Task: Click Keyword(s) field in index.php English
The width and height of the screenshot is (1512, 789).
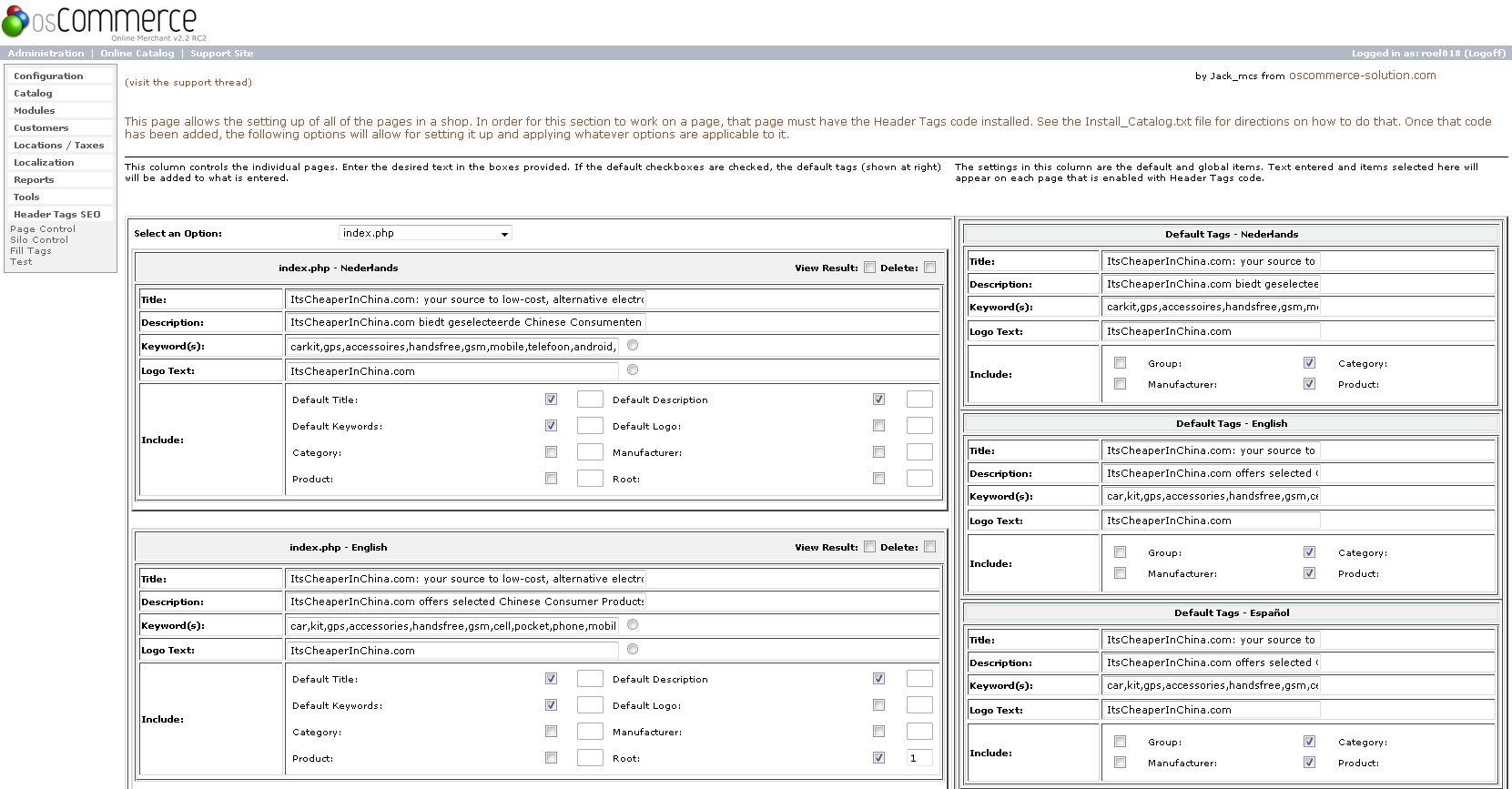Action: point(452,626)
